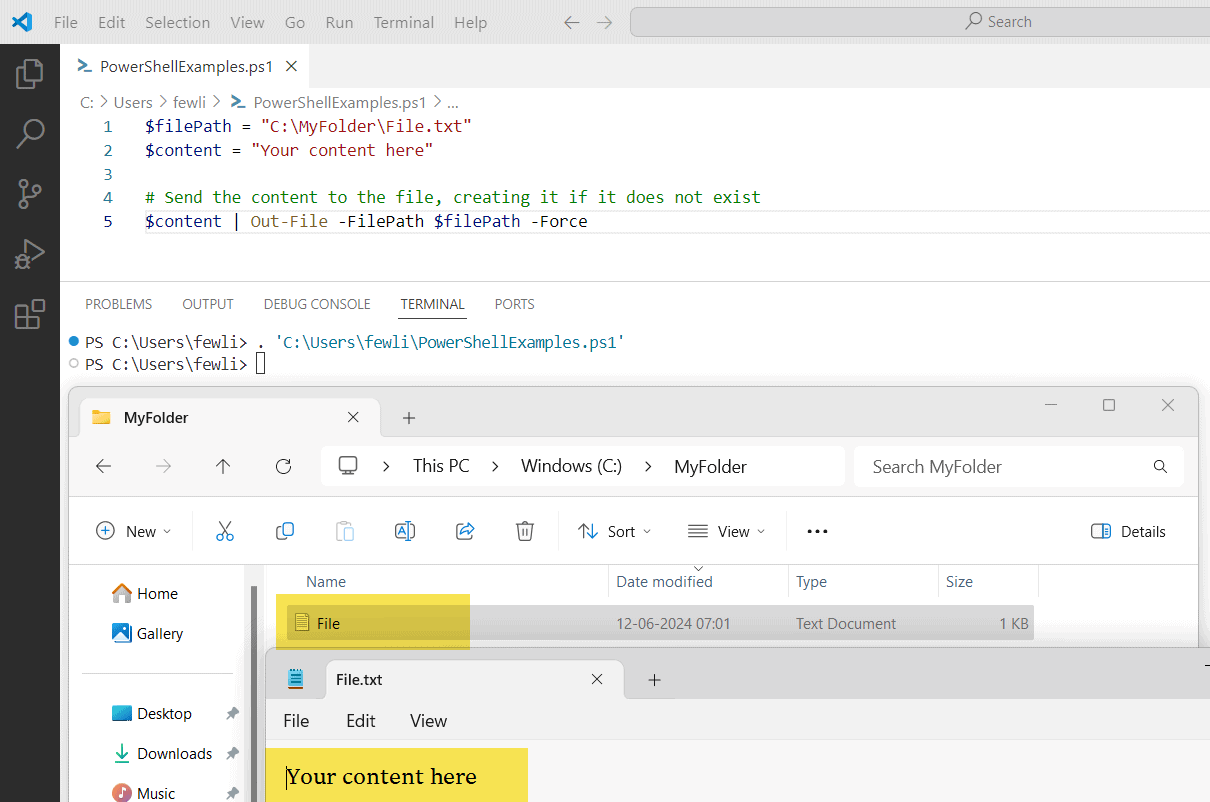This screenshot has width=1210, height=802.
Task: Sort by the Date modified column
Action: click(x=664, y=581)
